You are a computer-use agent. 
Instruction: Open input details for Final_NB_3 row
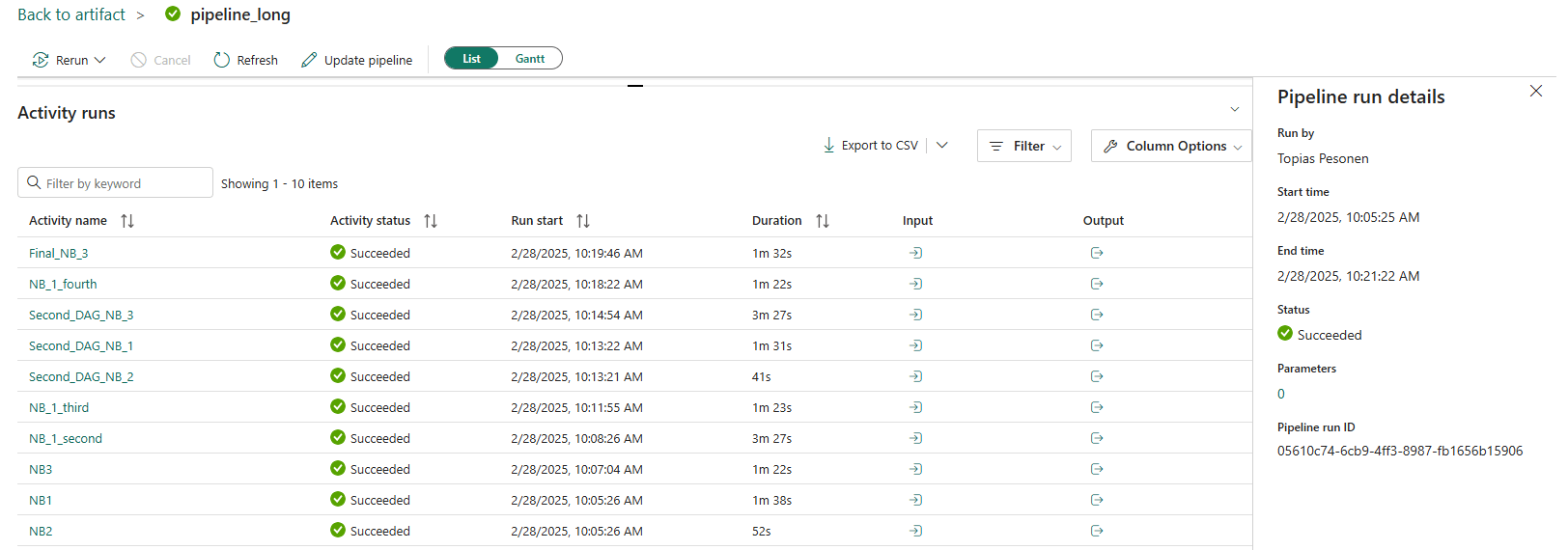click(x=915, y=253)
